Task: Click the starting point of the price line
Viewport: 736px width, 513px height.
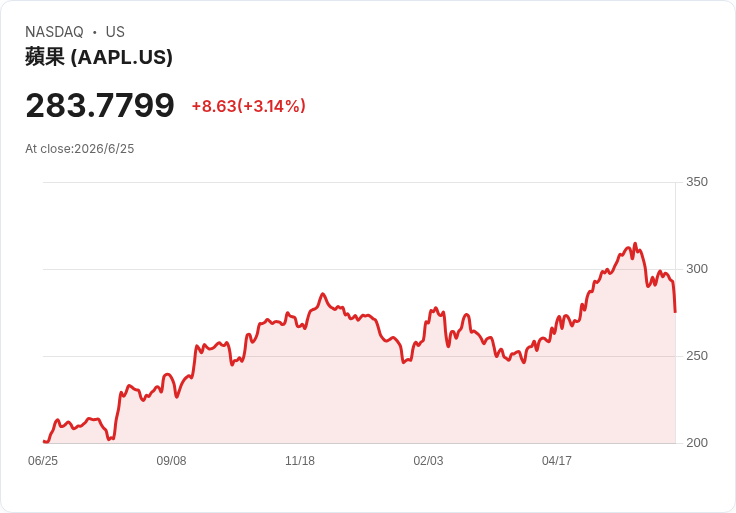Action: pyautogui.click(x=44, y=441)
